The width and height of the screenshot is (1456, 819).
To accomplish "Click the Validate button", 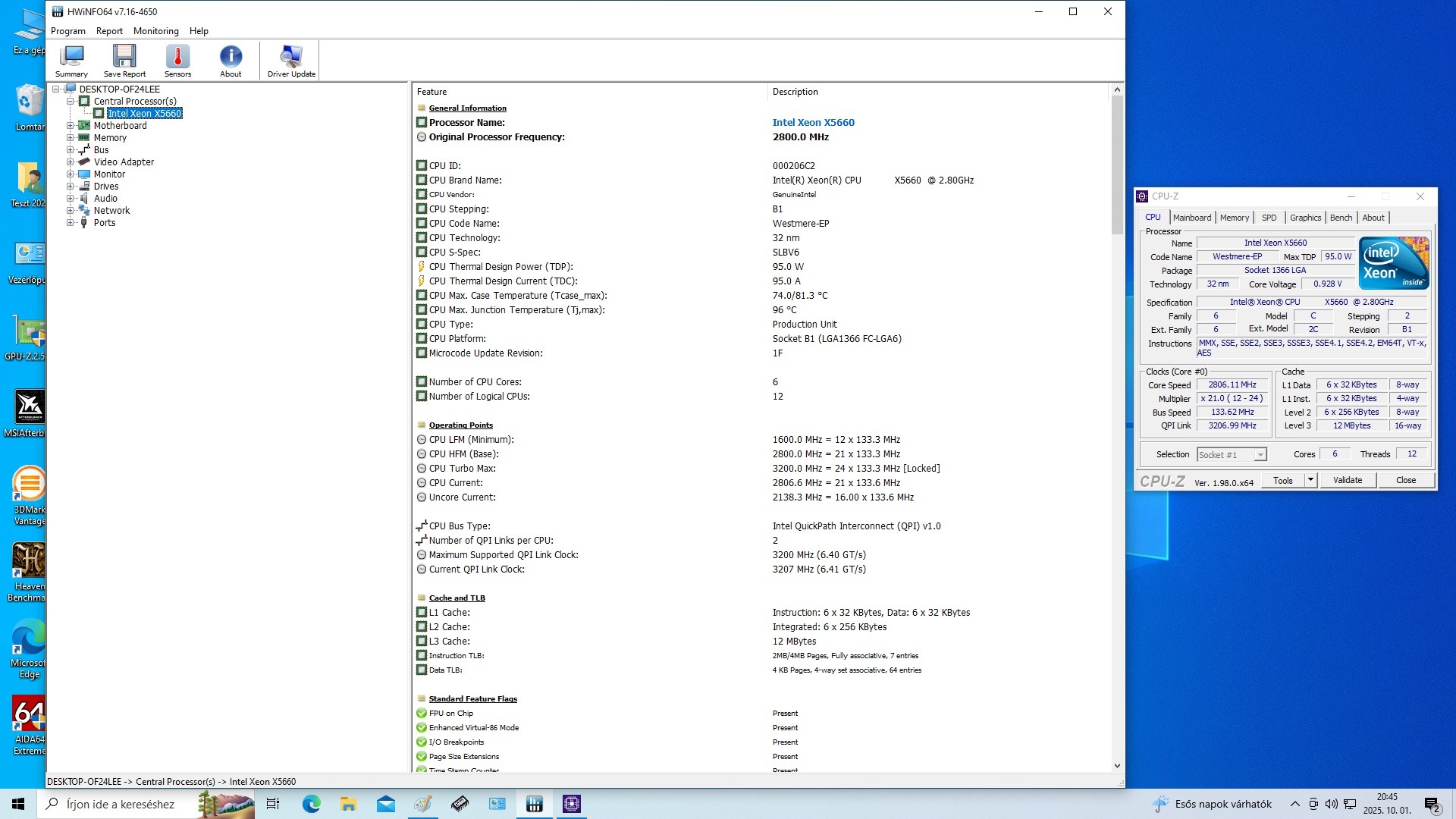I will point(1347,480).
